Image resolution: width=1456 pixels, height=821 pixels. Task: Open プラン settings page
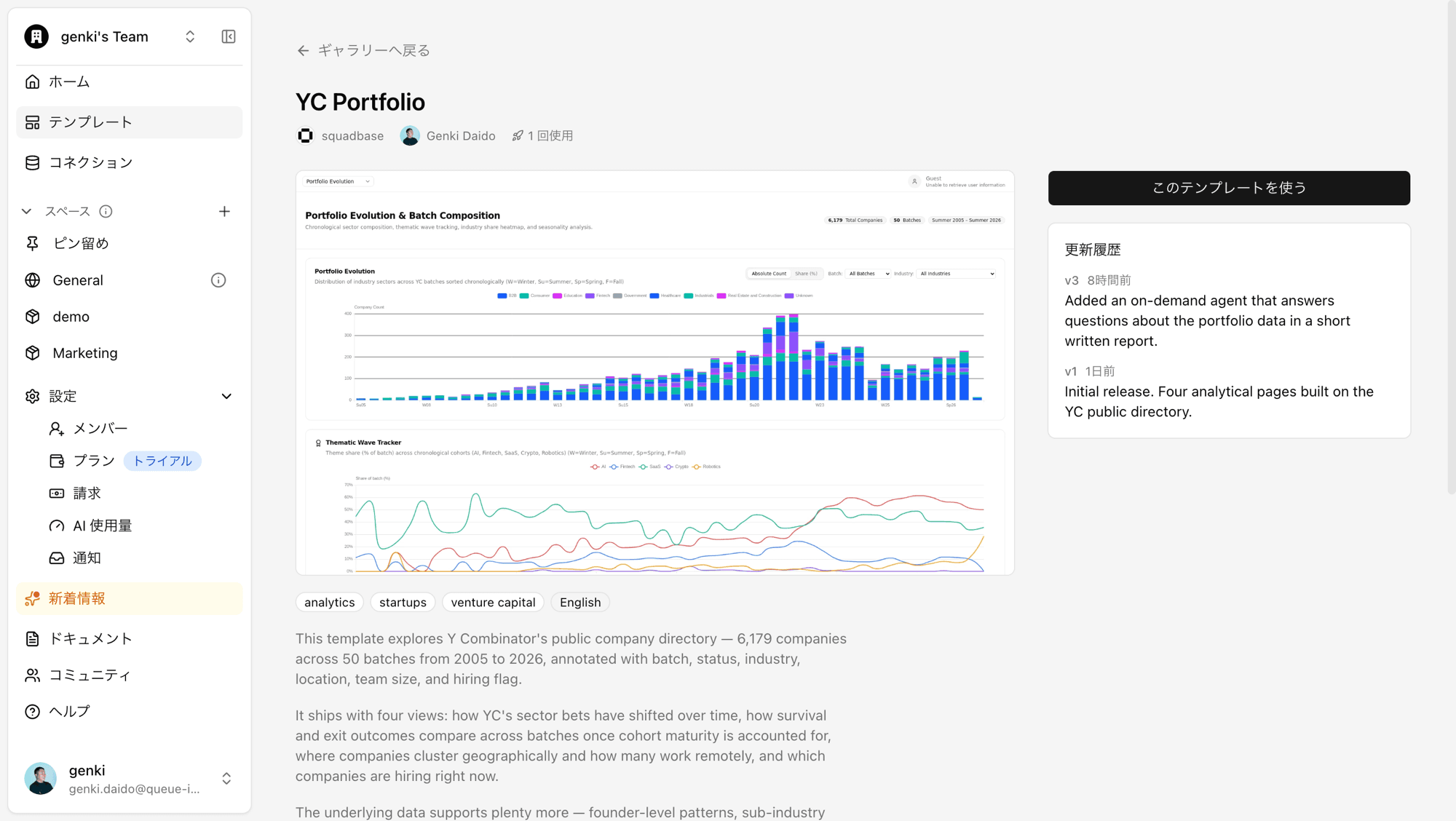pyautogui.click(x=94, y=461)
